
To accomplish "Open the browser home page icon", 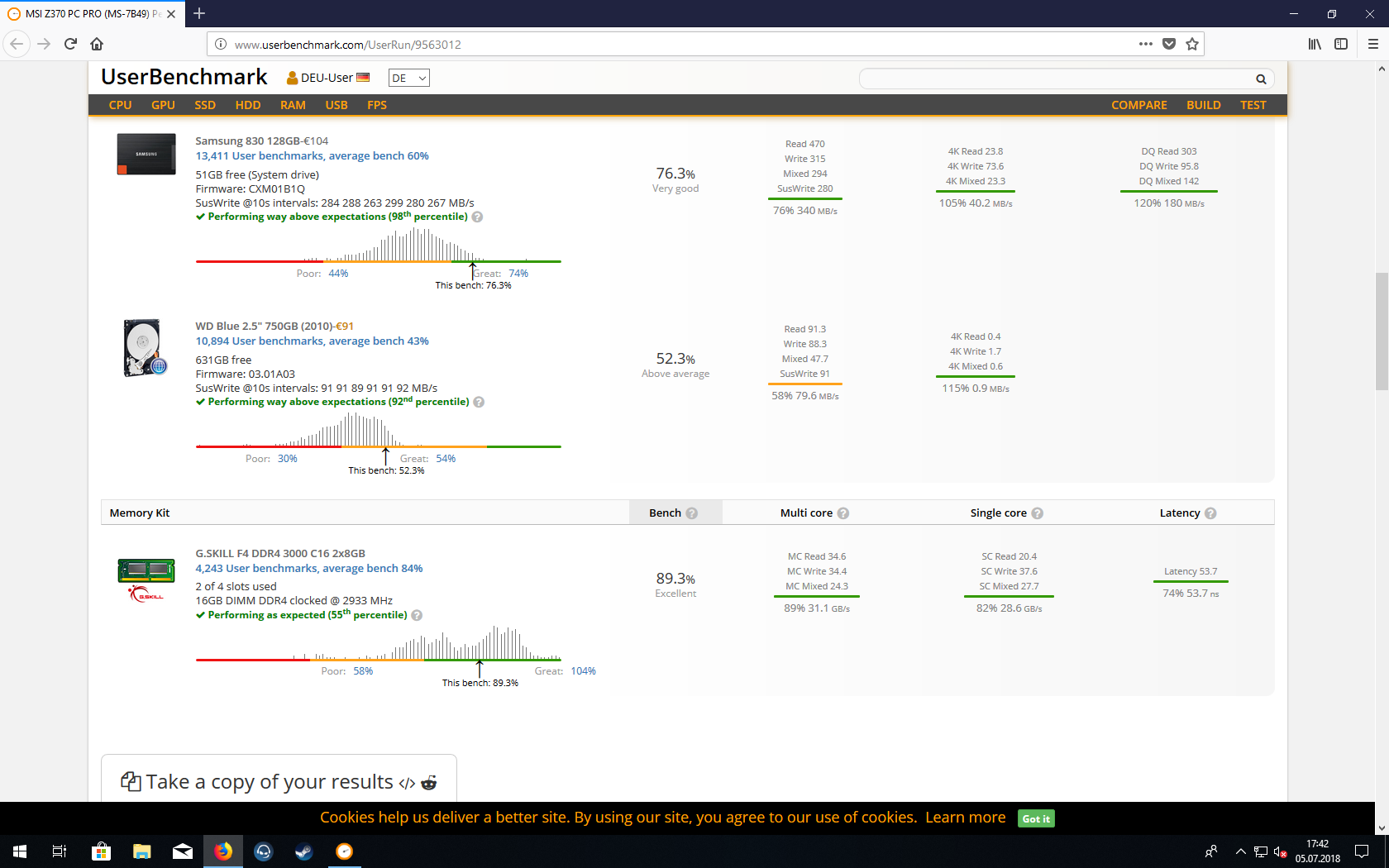I will coord(97,44).
